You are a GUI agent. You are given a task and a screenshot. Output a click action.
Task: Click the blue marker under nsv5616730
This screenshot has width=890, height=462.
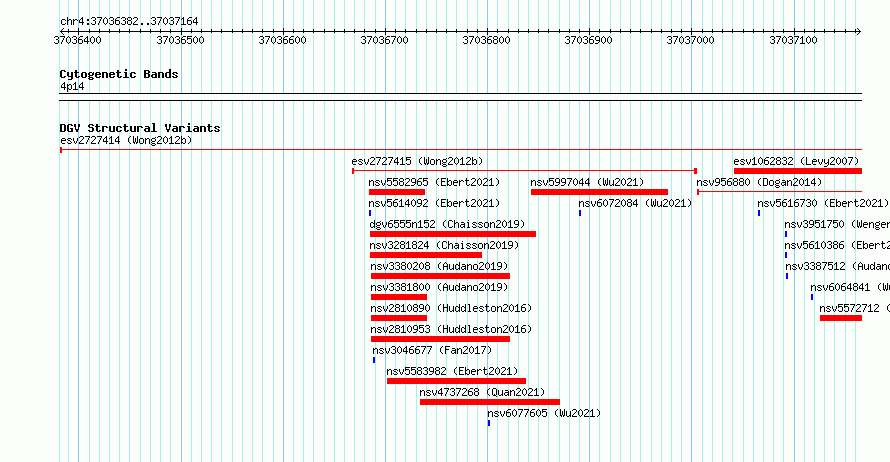[759, 213]
